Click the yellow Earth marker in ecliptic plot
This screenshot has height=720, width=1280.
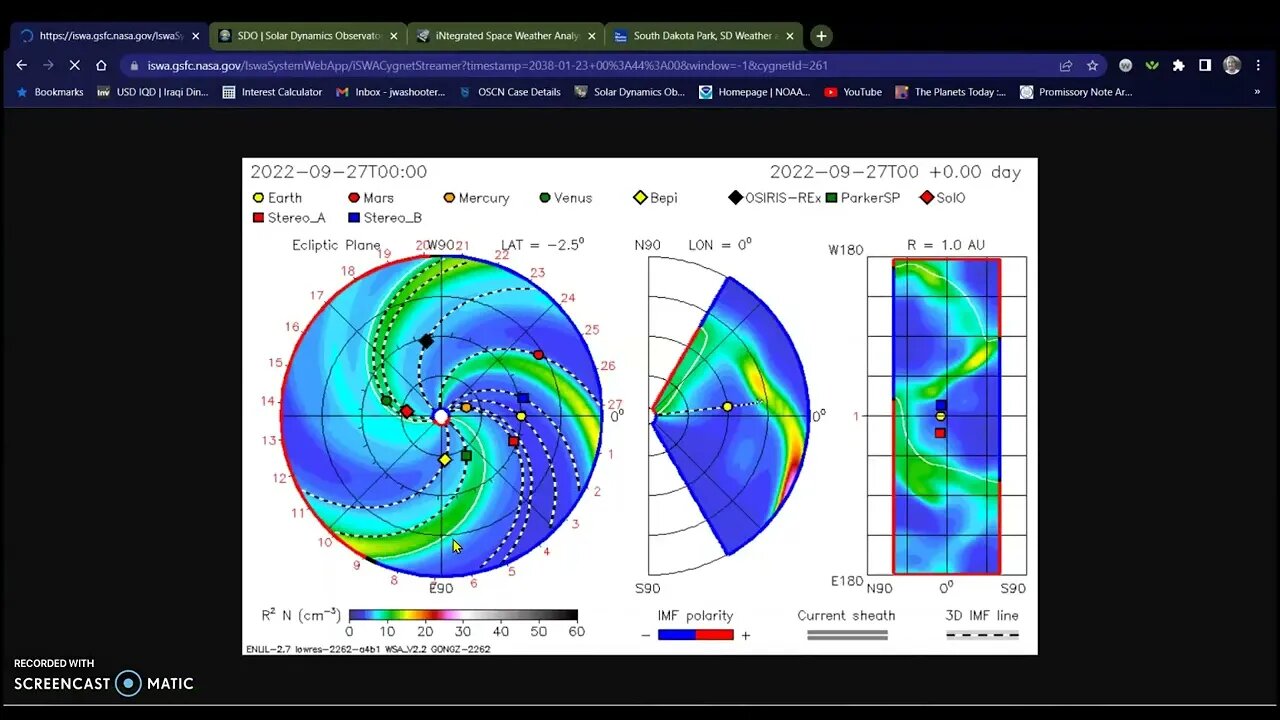pyautogui.click(x=521, y=416)
